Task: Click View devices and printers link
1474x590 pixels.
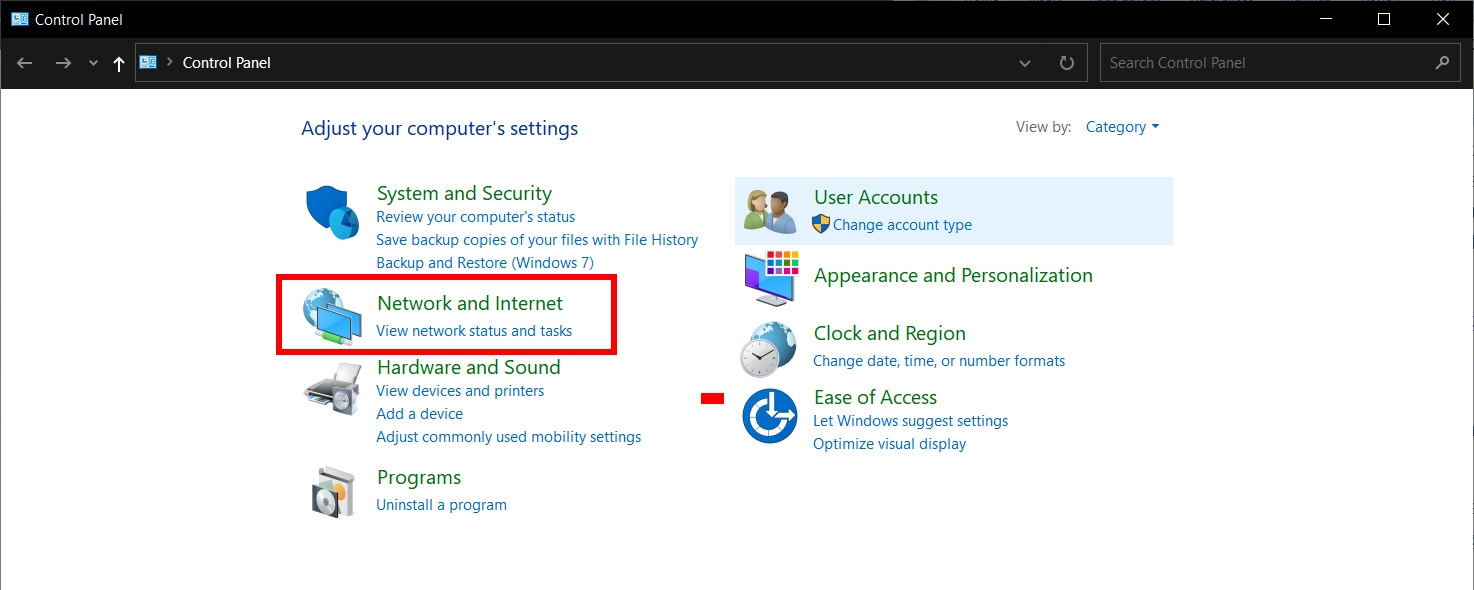Action: [x=460, y=391]
